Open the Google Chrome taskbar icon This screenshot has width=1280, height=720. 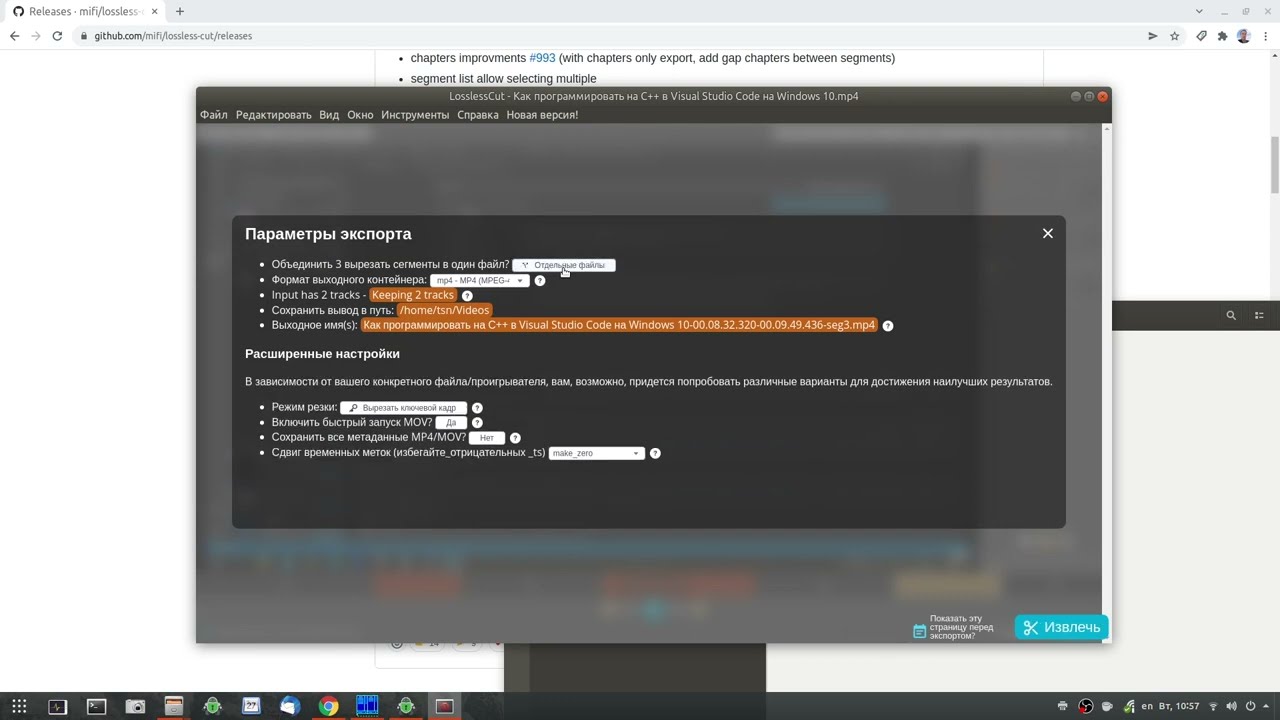[x=328, y=706]
